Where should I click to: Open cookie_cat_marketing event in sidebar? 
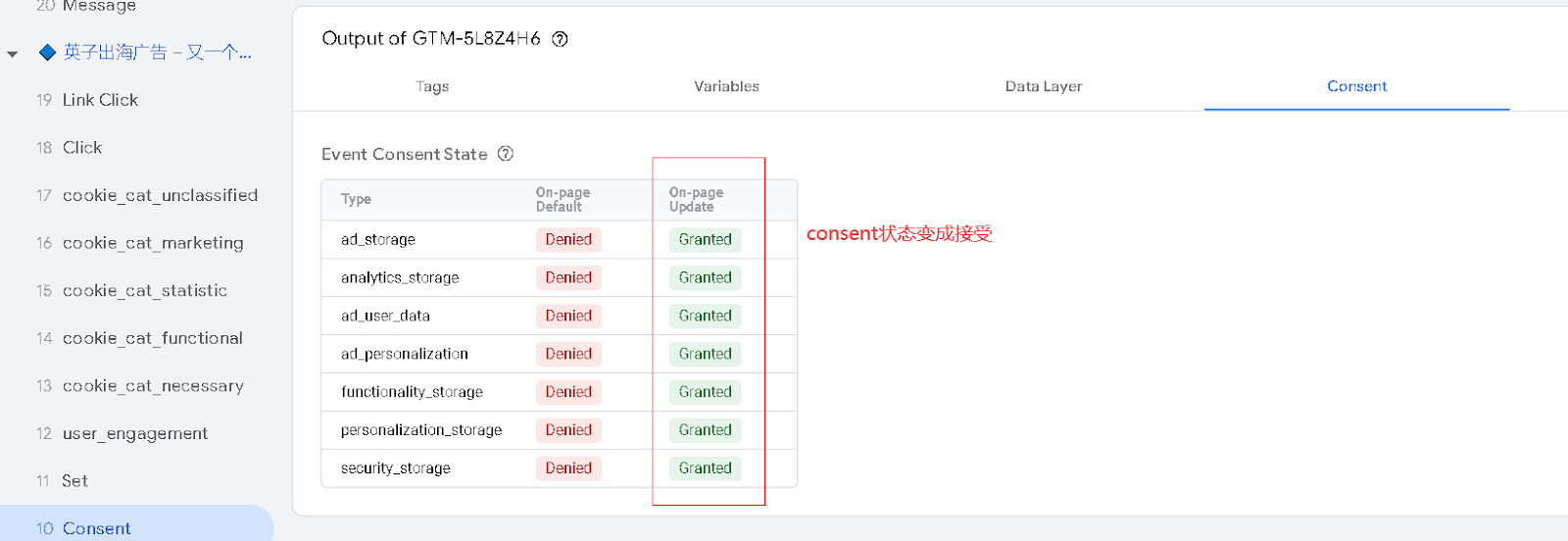coord(153,243)
